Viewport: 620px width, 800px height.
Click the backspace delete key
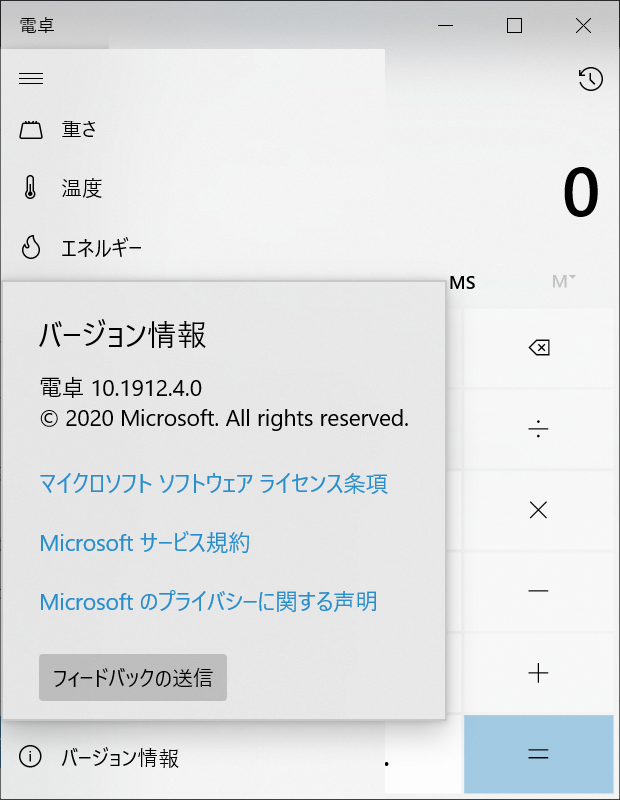click(538, 348)
